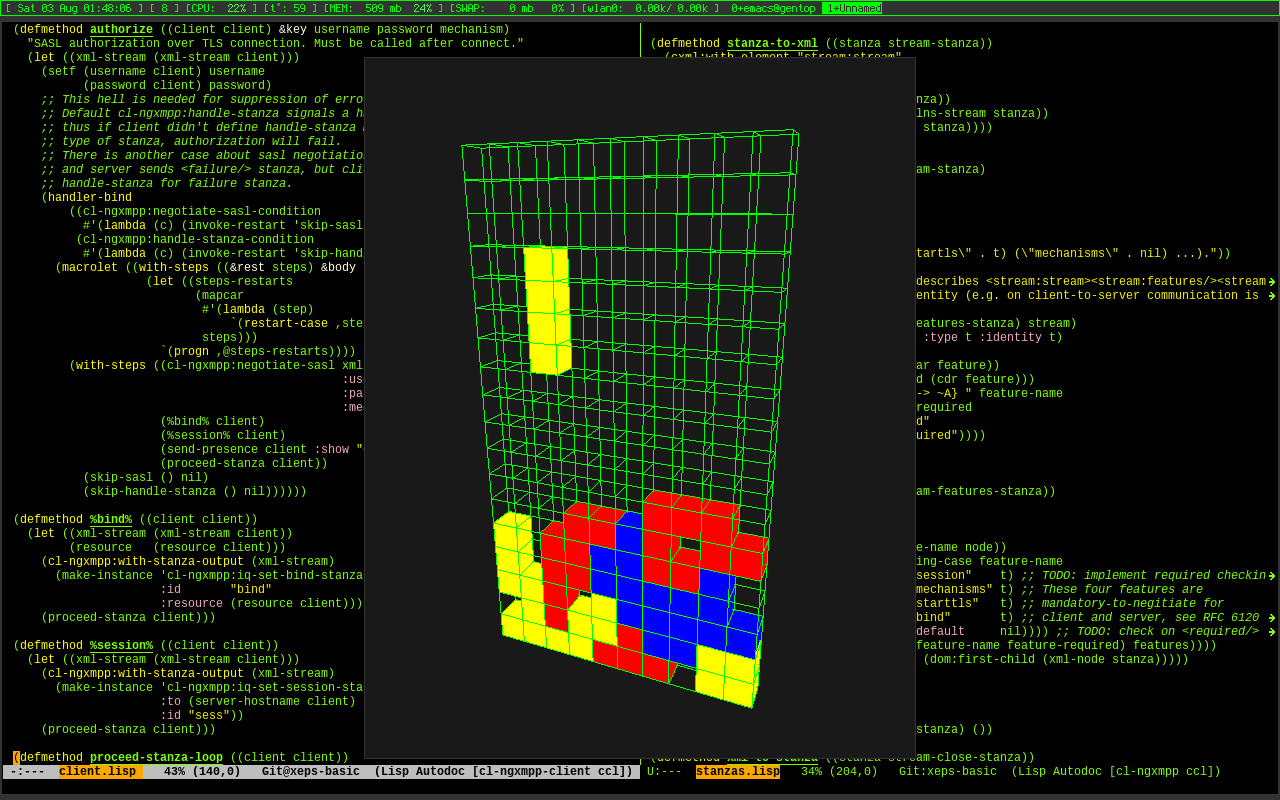Click the ":id "sess"))" line
Viewport: 1280px width, 800px height.
click(202, 716)
